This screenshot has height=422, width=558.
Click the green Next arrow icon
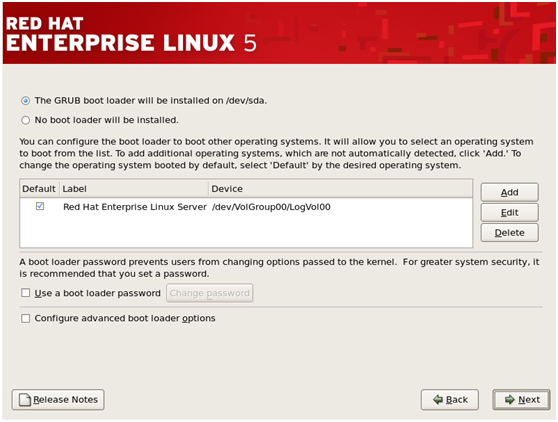tap(510, 400)
